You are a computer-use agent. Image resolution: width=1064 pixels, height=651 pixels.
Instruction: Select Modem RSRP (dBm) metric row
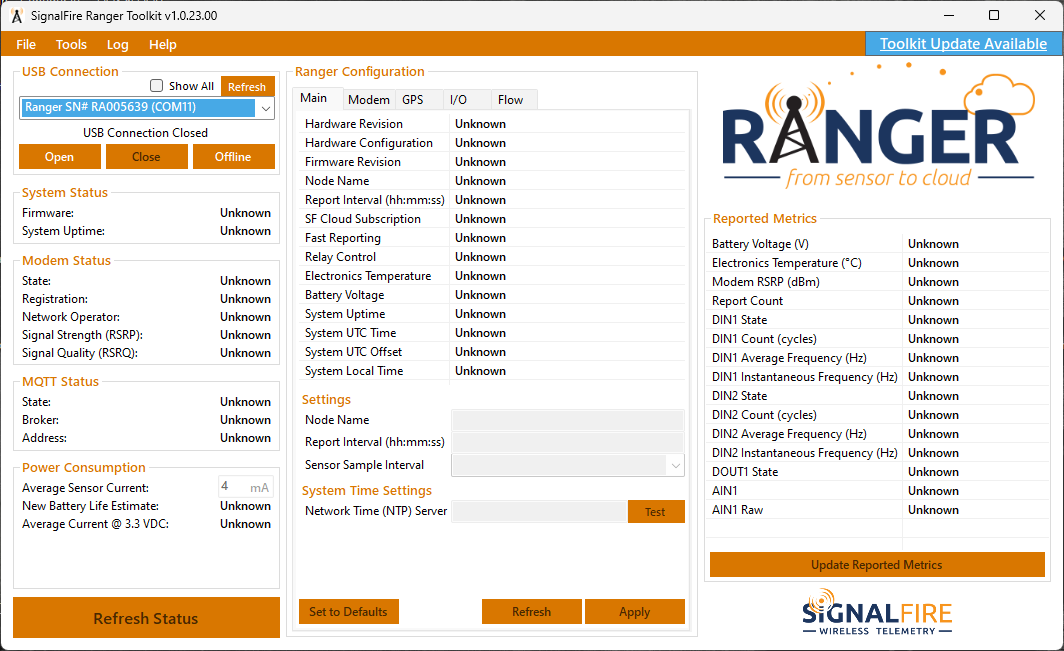pyautogui.click(x=877, y=282)
